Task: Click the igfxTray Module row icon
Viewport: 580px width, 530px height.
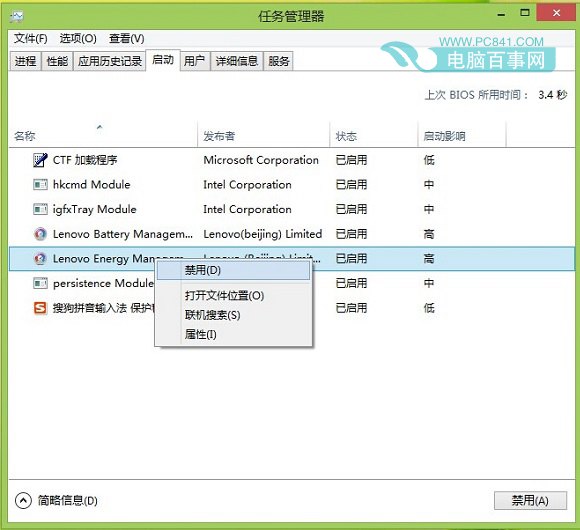Action: tap(40, 209)
